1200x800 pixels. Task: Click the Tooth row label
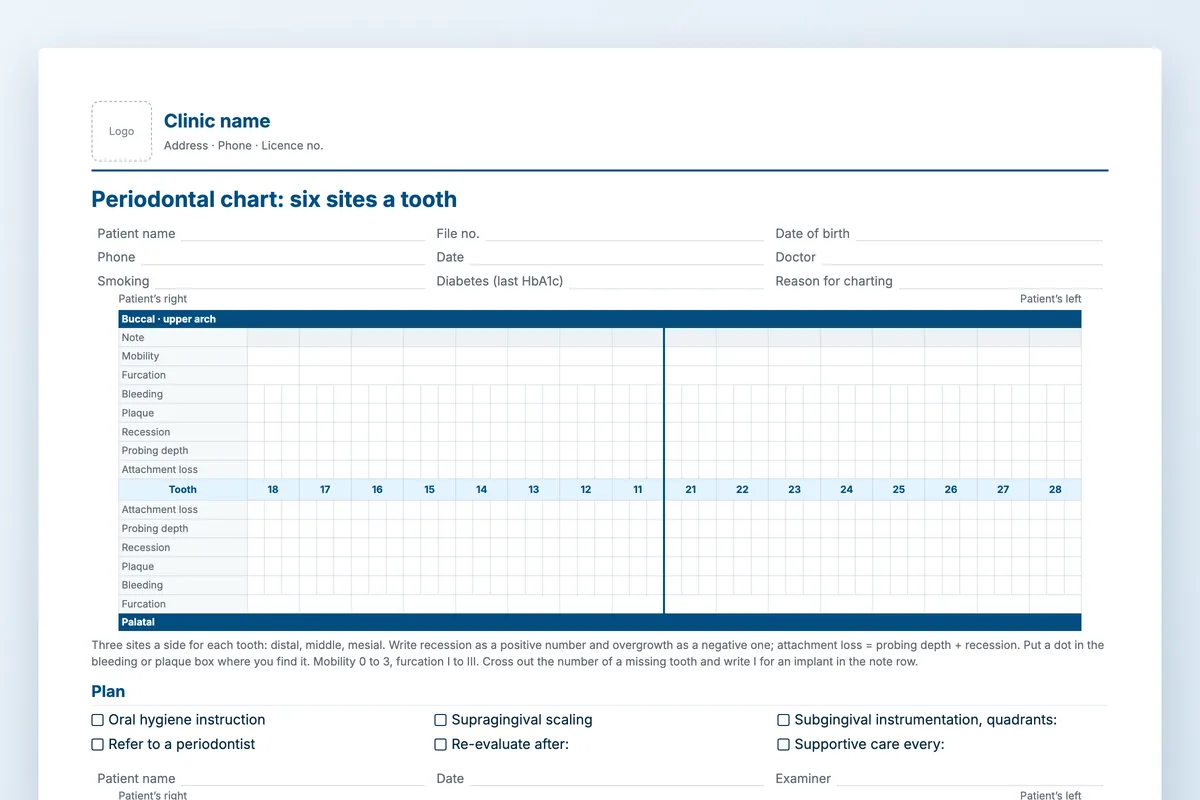183,490
